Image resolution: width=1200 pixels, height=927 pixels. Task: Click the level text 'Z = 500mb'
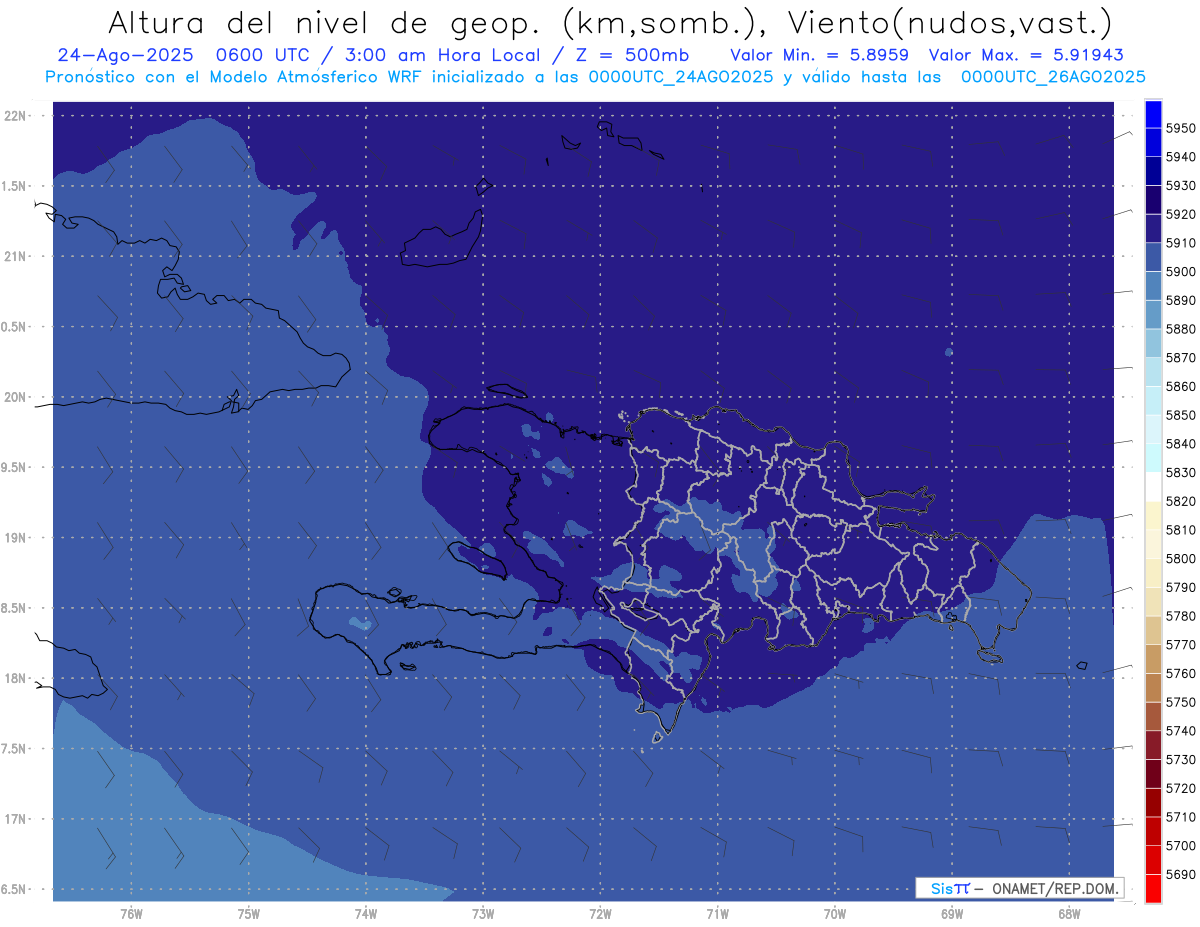[632, 55]
